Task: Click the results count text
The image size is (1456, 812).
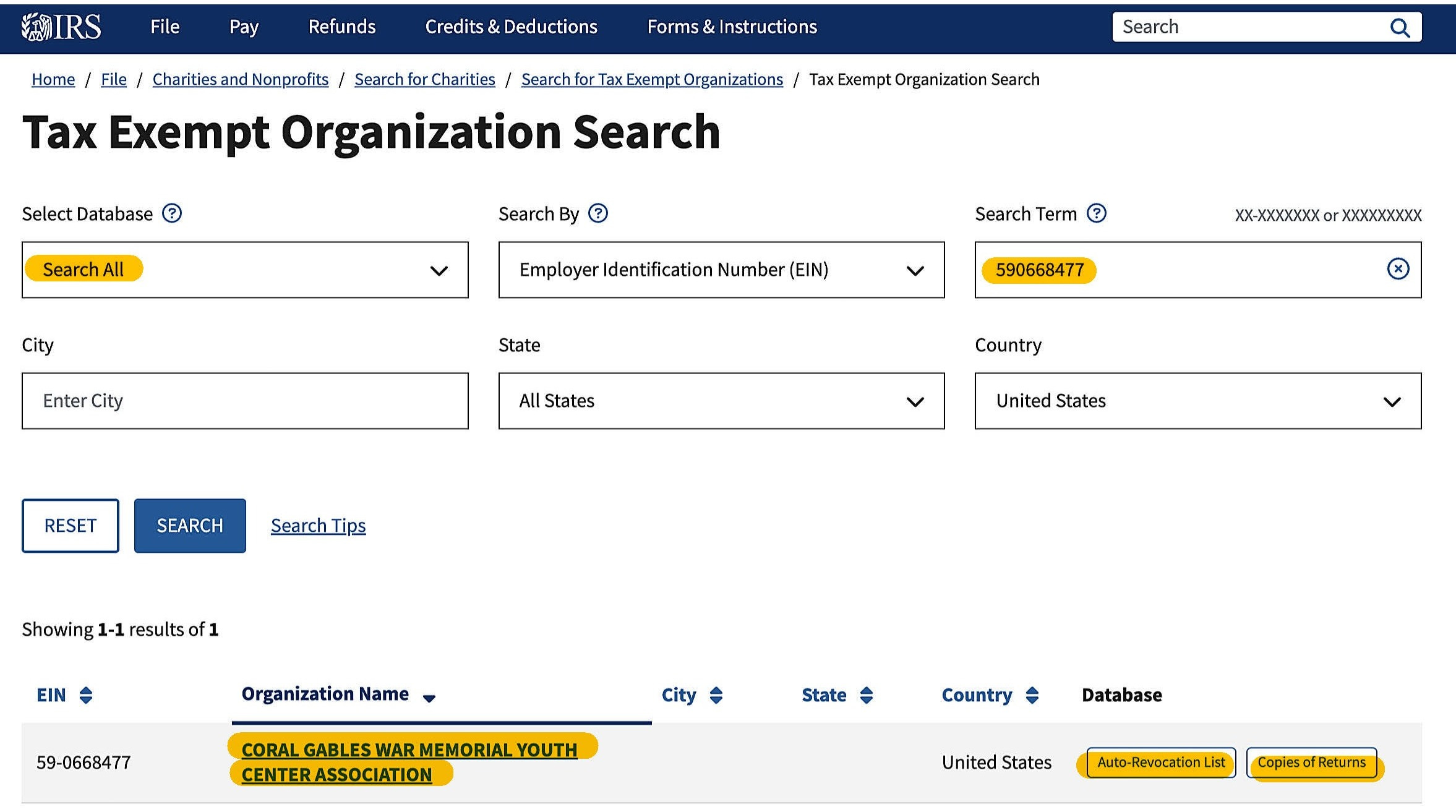Action: 120,630
